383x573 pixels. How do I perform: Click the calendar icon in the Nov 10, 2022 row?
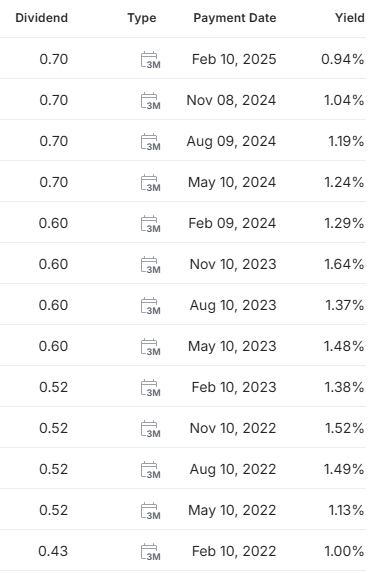(x=151, y=428)
